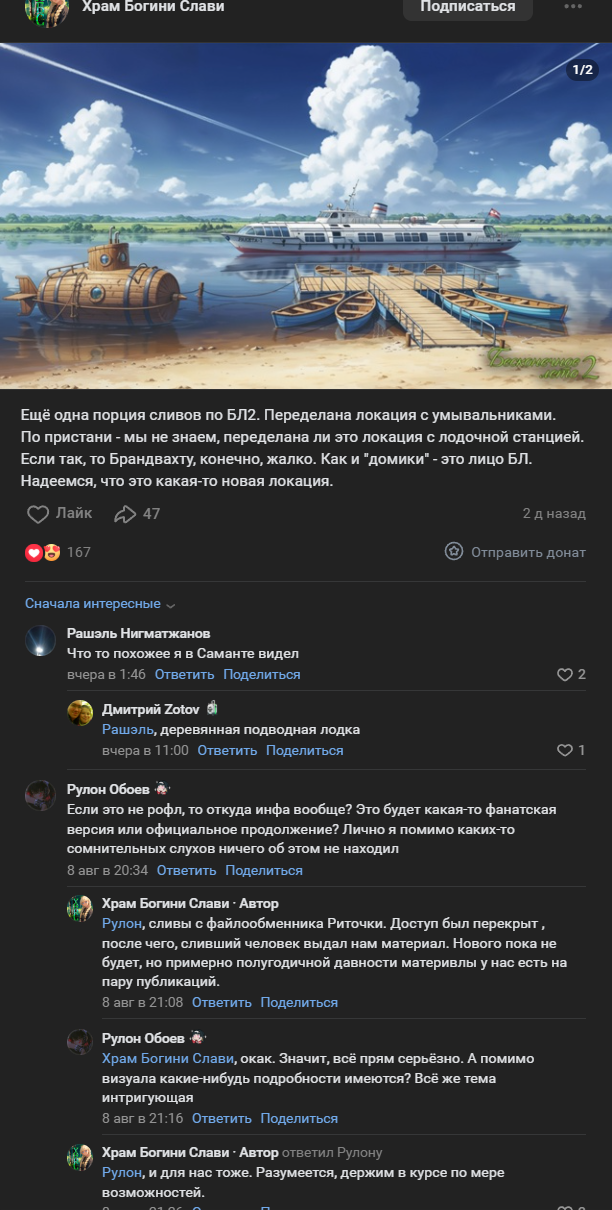Image resolution: width=612 pixels, height=1210 pixels.
Task: Click the reaction emojis next to 167
Action: pos(43,552)
